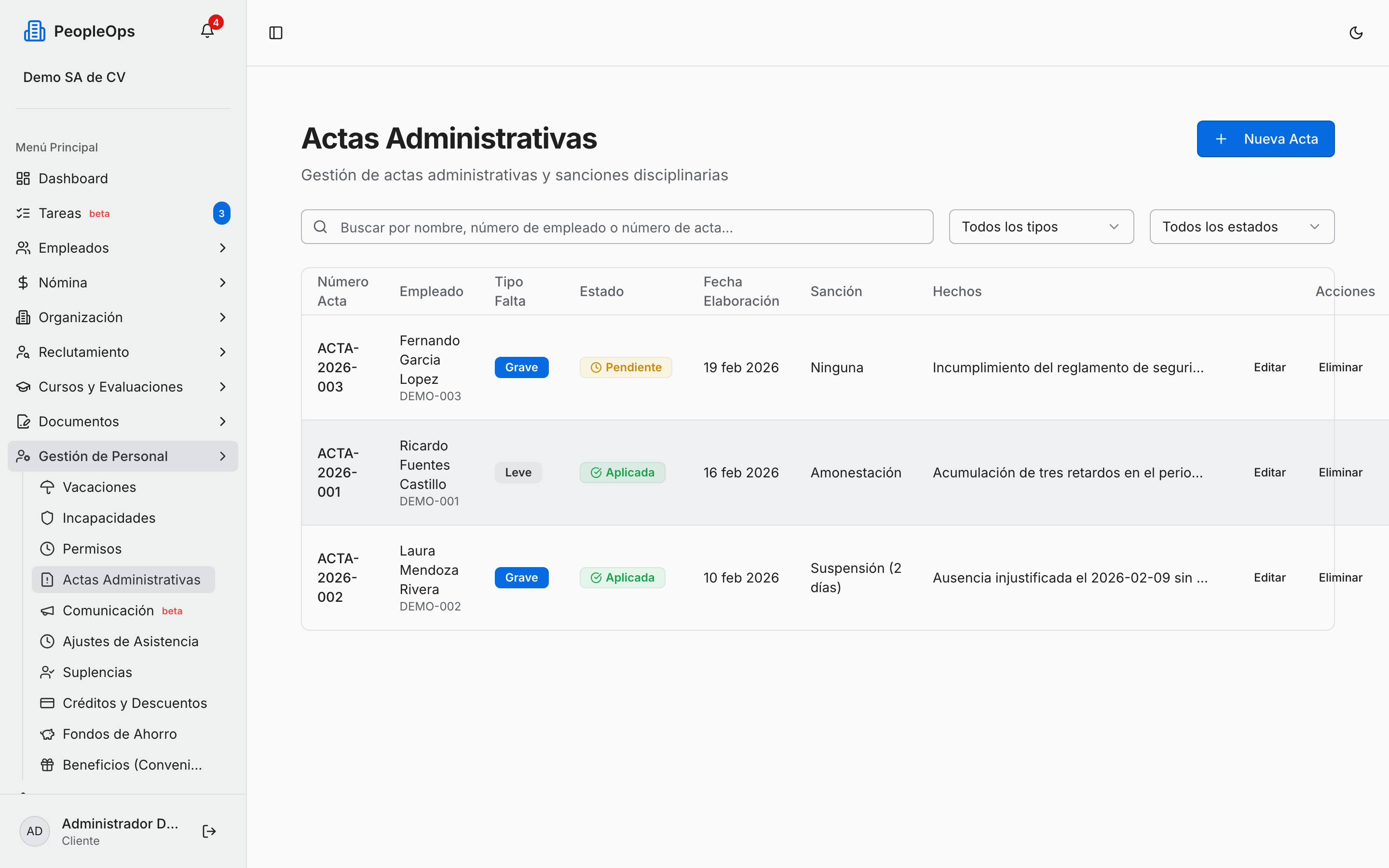Expand the Empleados menu chevron
The image size is (1389, 868).
(223, 248)
